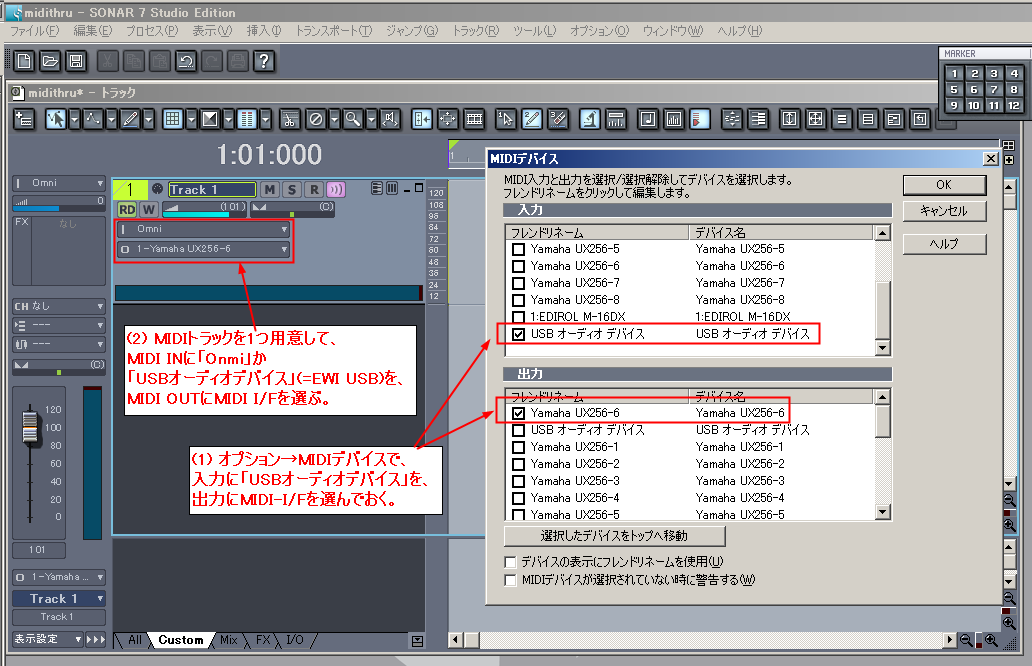Click Track 1 volume slider showing (101)
The height and width of the screenshot is (666, 1032).
point(205,207)
